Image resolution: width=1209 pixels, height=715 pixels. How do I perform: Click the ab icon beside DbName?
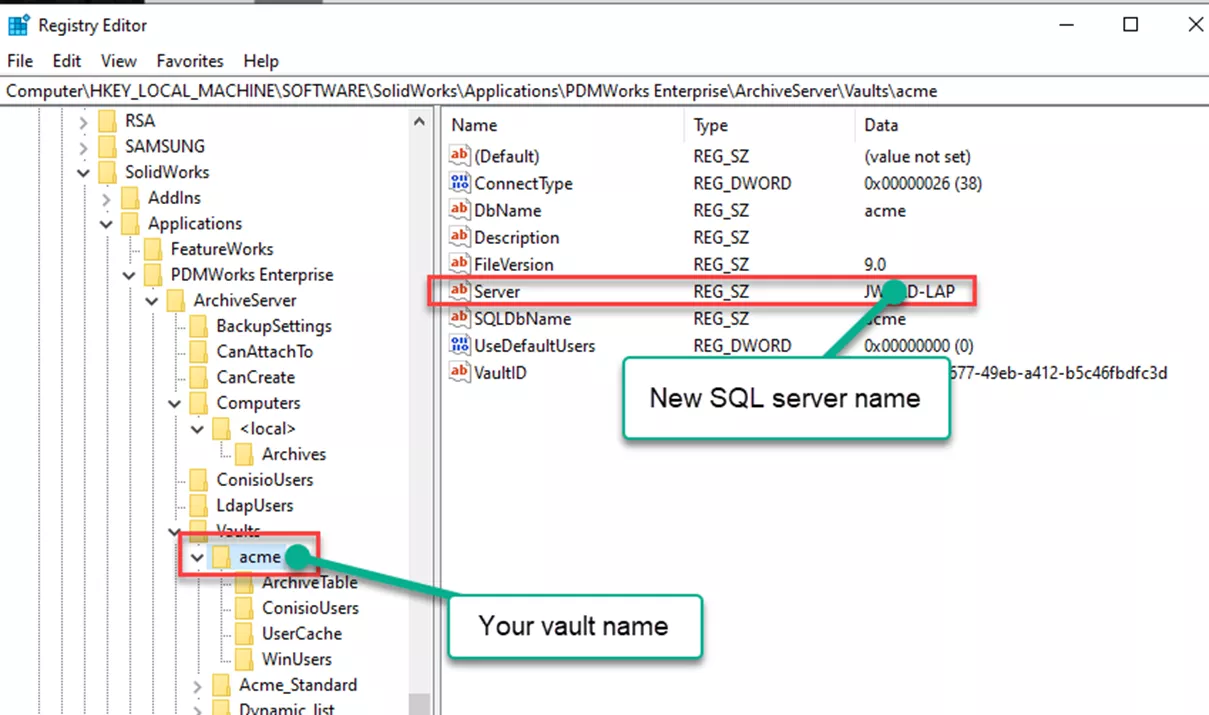point(459,210)
